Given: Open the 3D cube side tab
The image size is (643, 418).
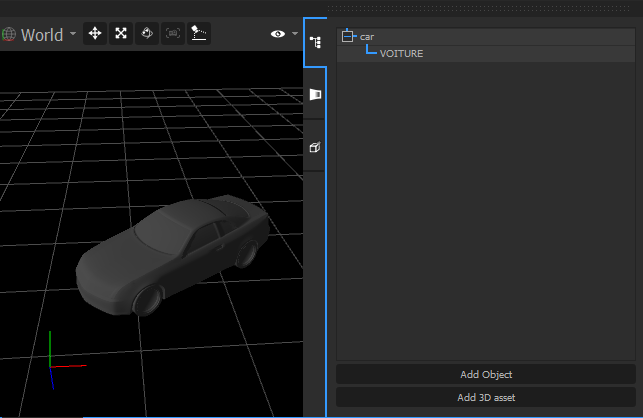Looking at the screenshot, I should 315,147.
